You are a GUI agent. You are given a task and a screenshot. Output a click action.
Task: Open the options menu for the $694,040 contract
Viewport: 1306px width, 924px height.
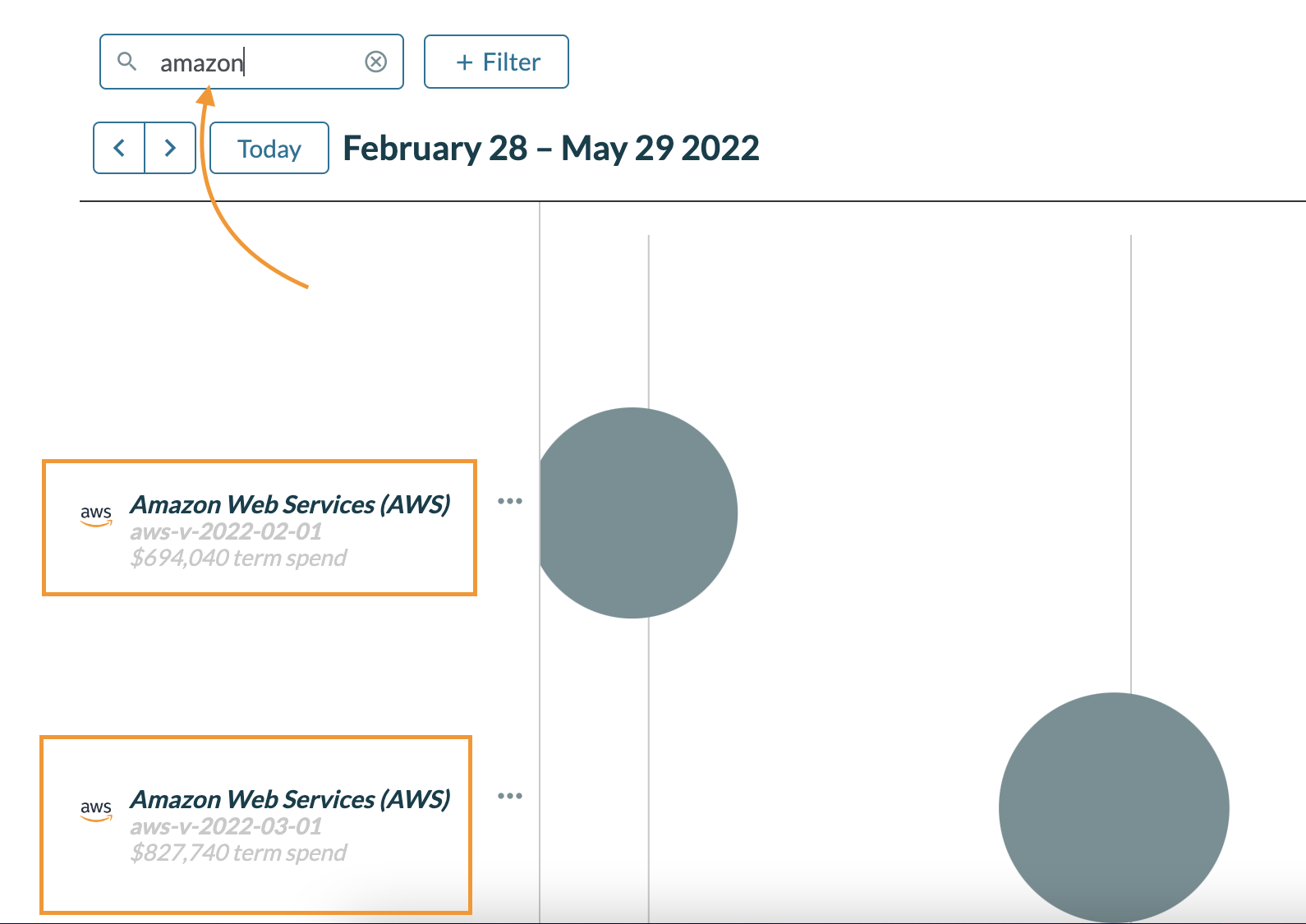(x=510, y=502)
